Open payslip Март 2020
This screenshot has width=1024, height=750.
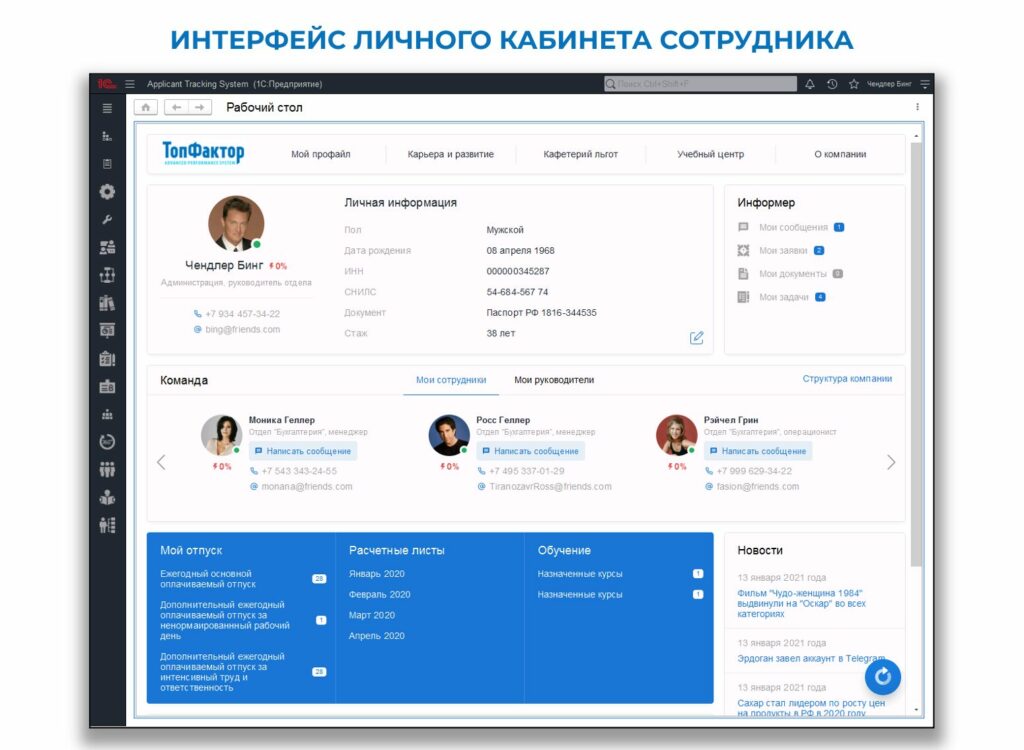click(x=372, y=615)
